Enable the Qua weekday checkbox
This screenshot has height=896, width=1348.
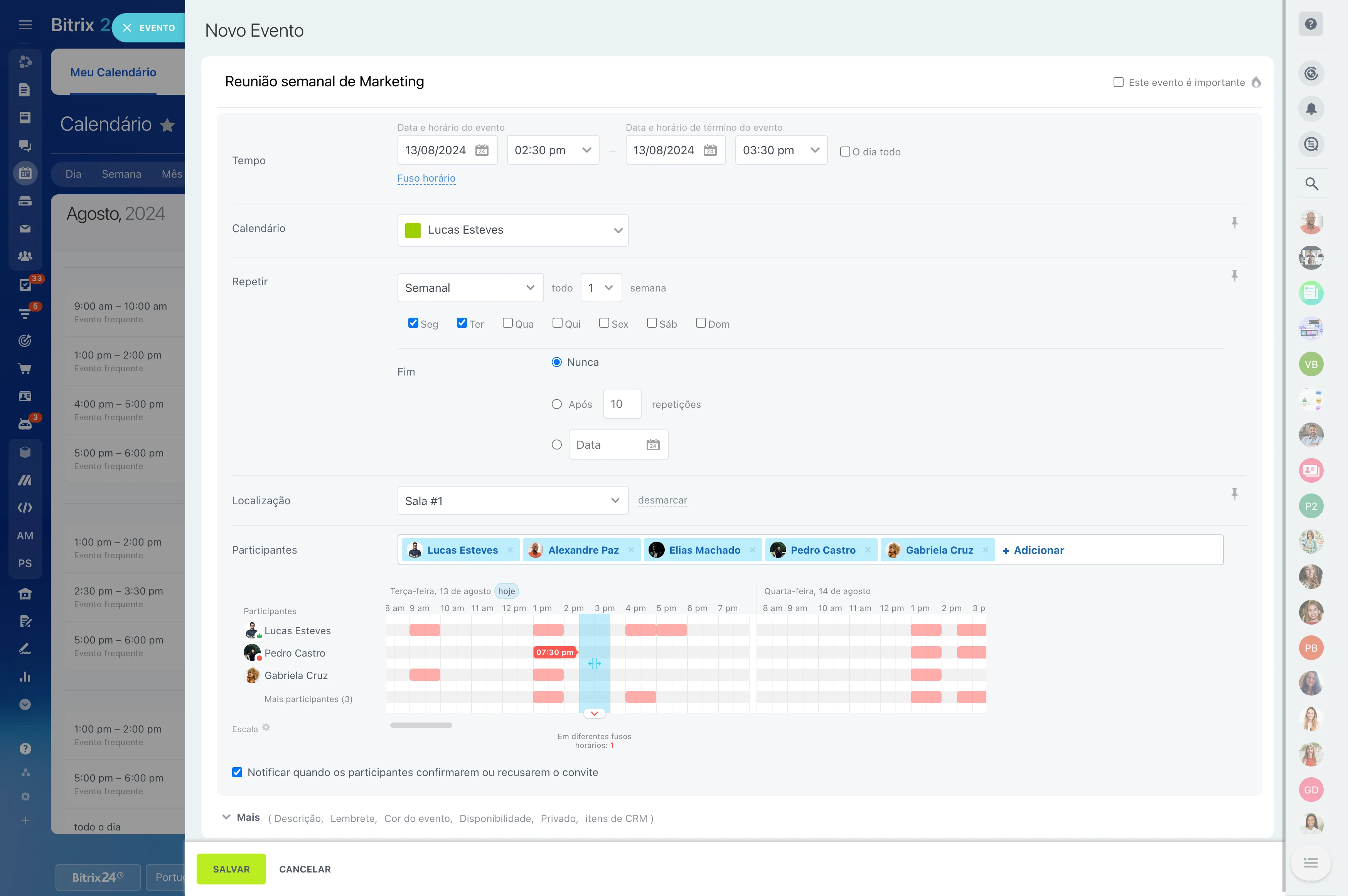pos(507,323)
